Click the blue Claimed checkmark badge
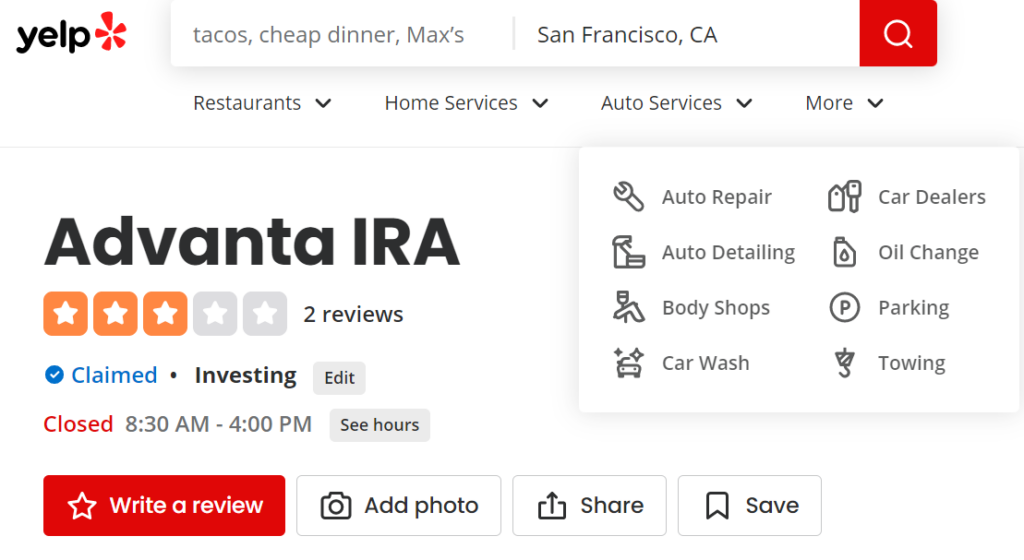Viewport: 1024px width, 560px height. (54, 375)
